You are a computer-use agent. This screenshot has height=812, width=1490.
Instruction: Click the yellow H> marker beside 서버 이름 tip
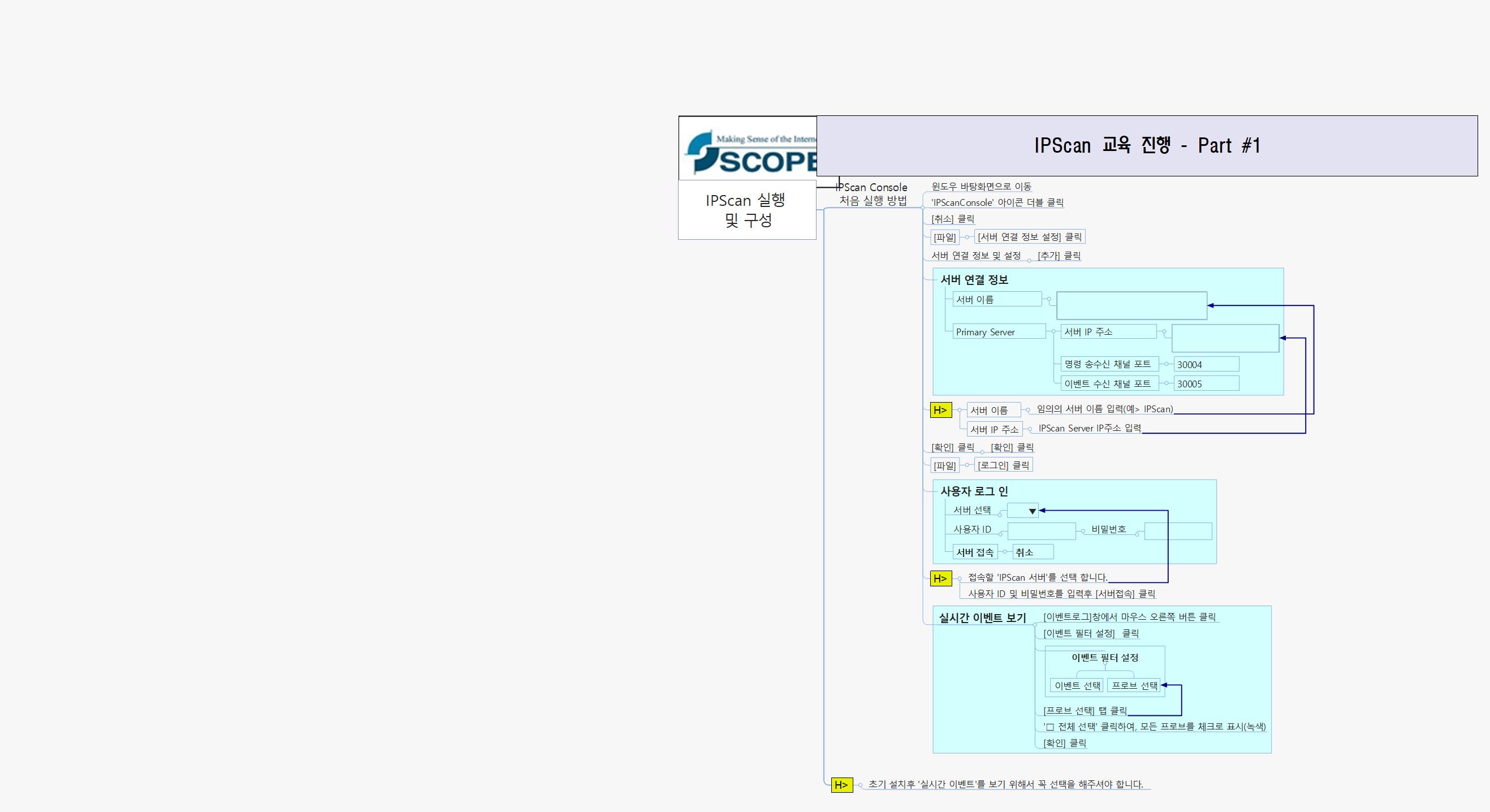tap(941, 410)
